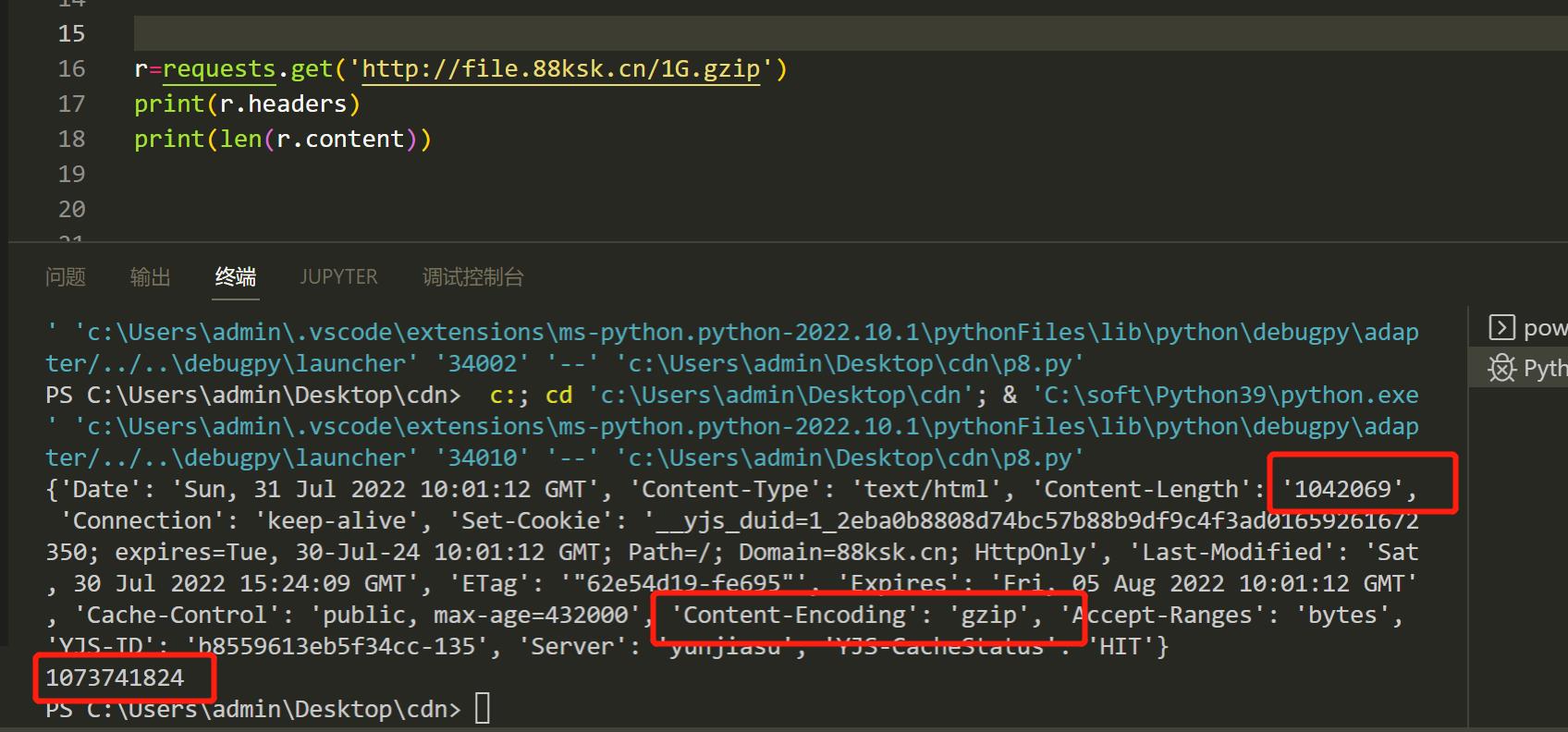Click the terminal prompt input cursor
1568x732 pixels.
pos(483,709)
